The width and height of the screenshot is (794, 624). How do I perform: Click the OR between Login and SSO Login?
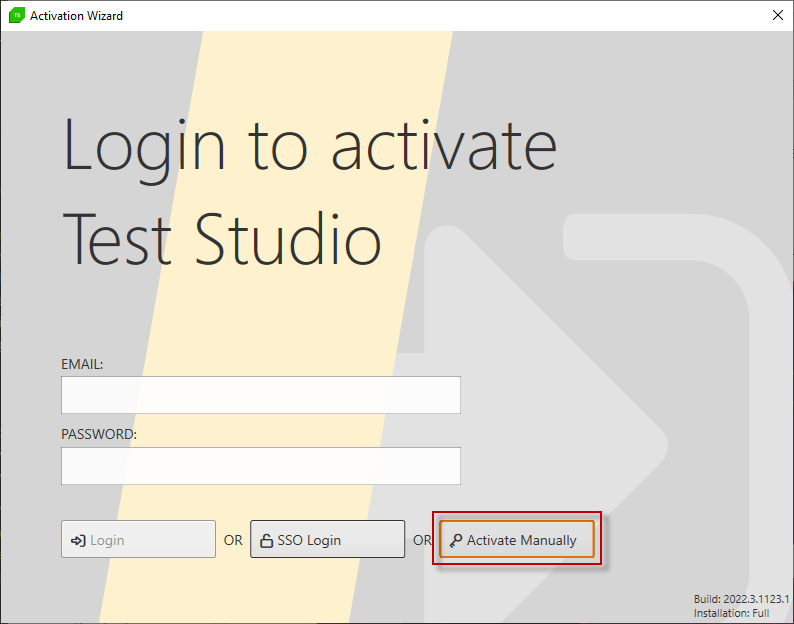pyautogui.click(x=233, y=540)
